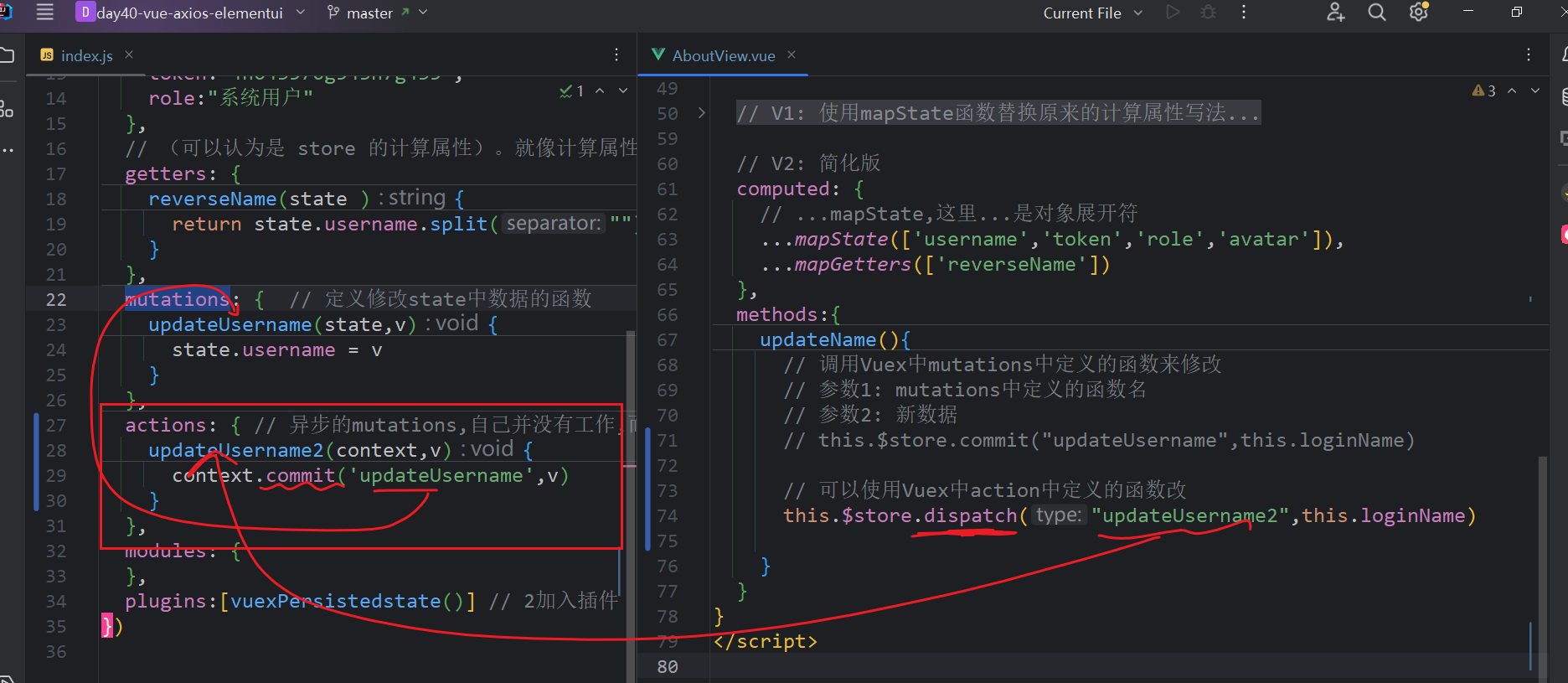Click the Debug bug icon
Screen dimensions: 1568x683
(1208, 13)
